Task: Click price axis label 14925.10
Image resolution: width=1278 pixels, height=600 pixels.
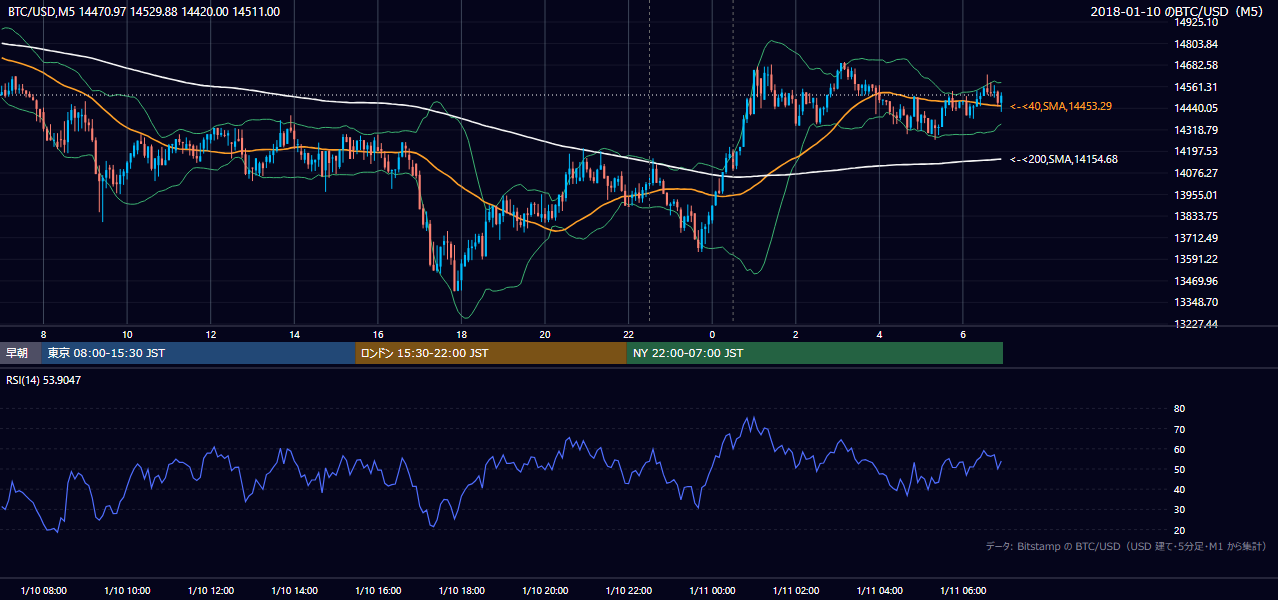Action: [1197, 22]
